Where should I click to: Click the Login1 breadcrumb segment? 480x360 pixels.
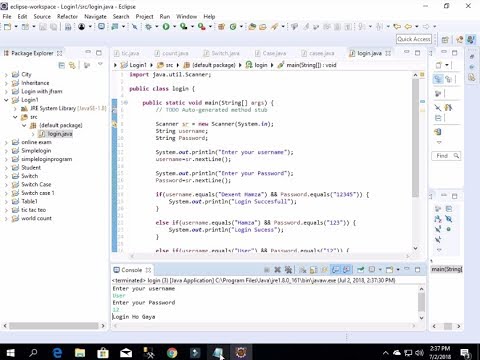[x=138, y=65]
